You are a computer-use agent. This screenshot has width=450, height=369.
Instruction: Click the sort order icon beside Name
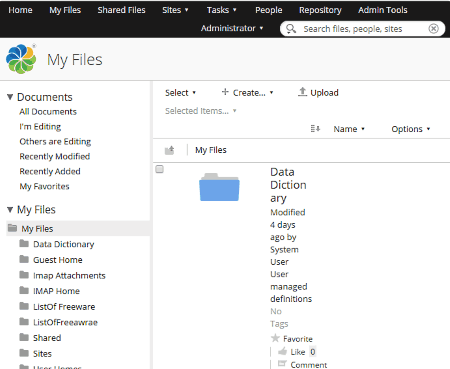pos(315,129)
